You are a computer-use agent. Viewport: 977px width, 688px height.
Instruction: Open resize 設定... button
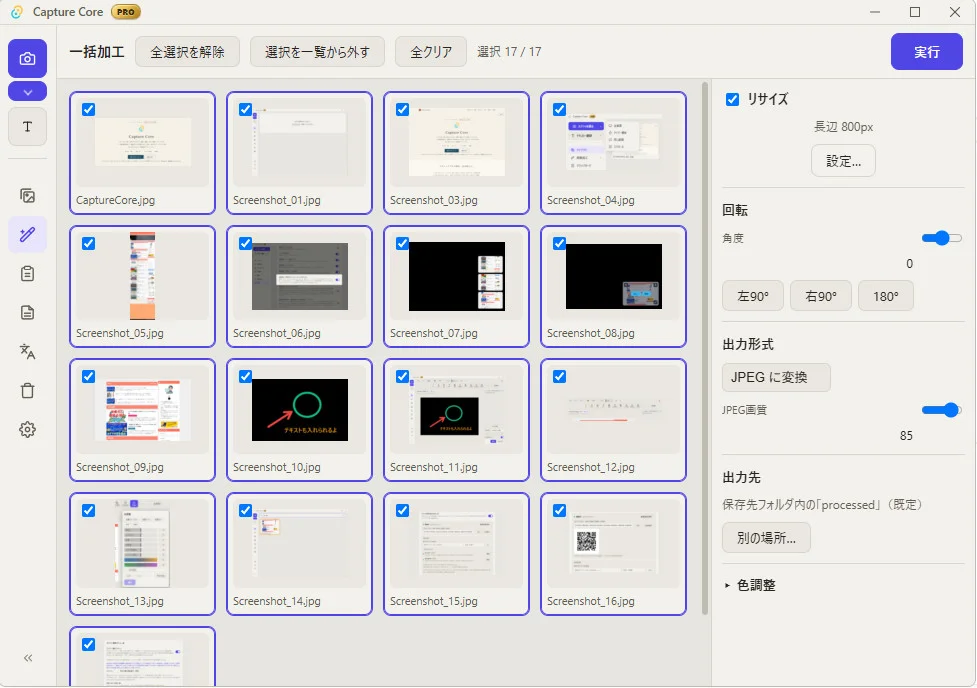(x=843, y=161)
